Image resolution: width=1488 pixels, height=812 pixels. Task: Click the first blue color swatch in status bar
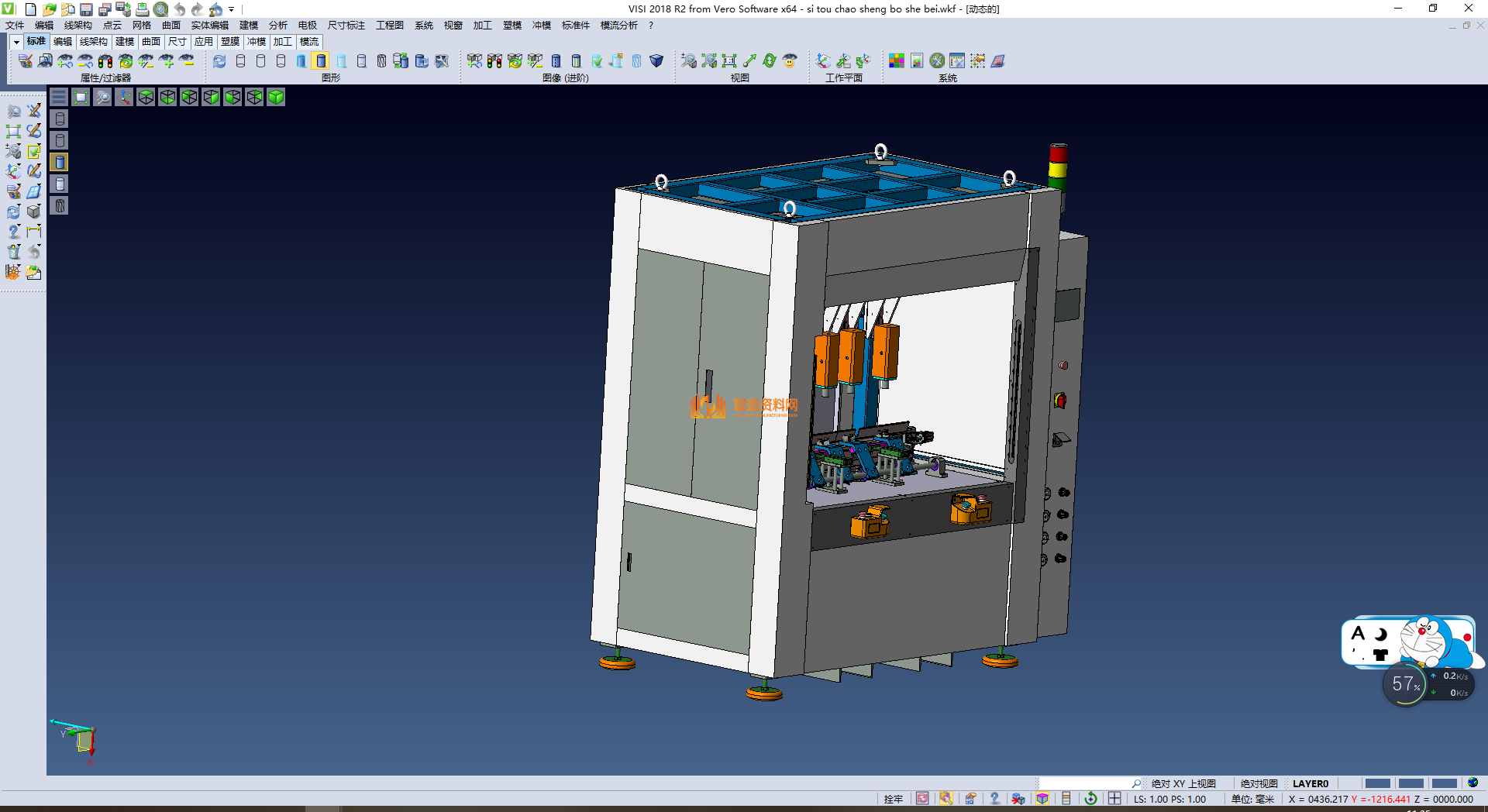[x=1377, y=783]
